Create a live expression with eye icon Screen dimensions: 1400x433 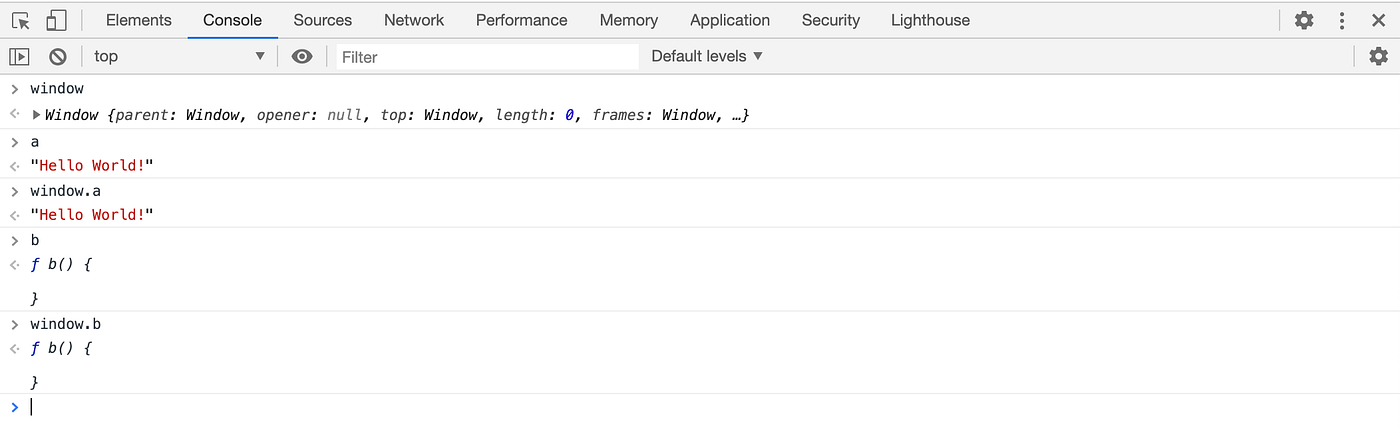(302, 57)
